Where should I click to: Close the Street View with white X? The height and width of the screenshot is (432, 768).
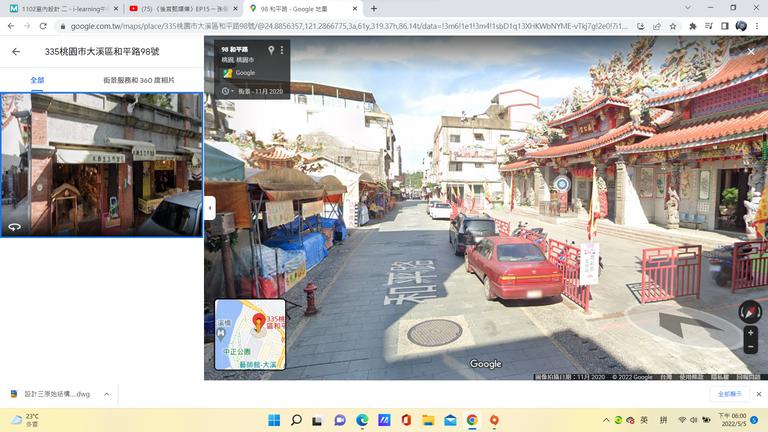pos(751,51)
